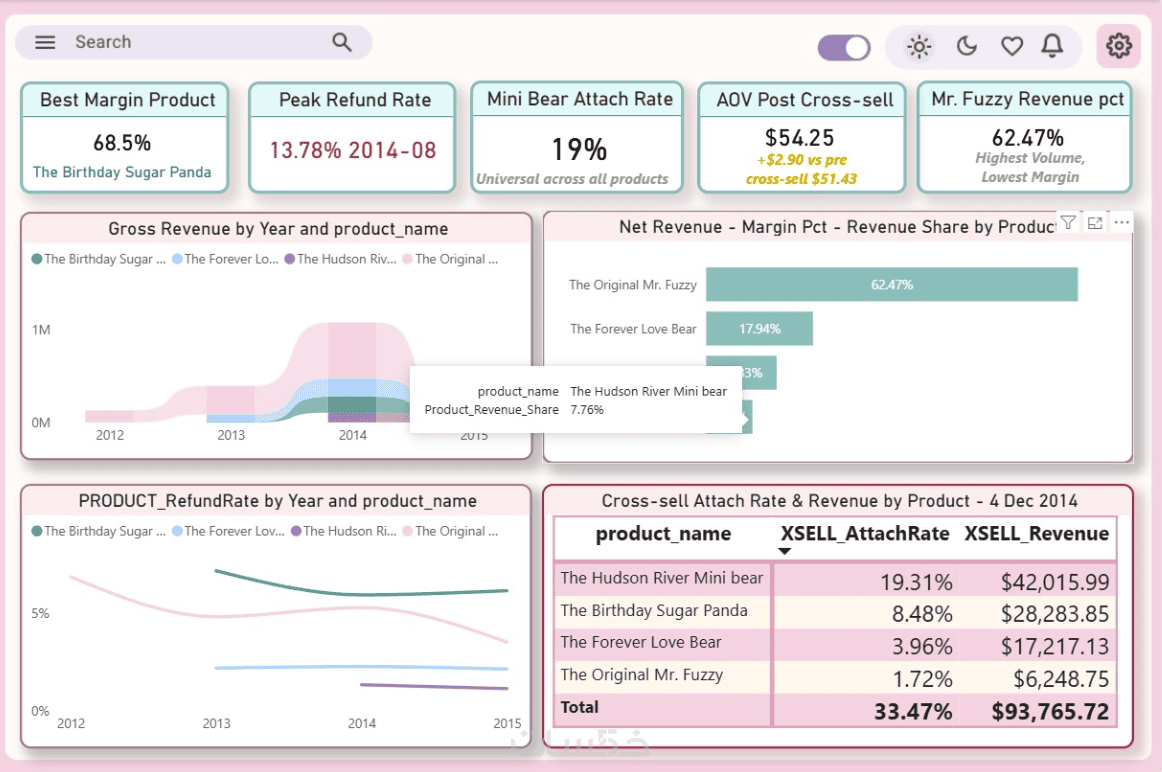The image size is (1162, 772).
Task: Toggle The Birthday Sugar legend in Gross Revenue chart
Action: tap(99, 259)
